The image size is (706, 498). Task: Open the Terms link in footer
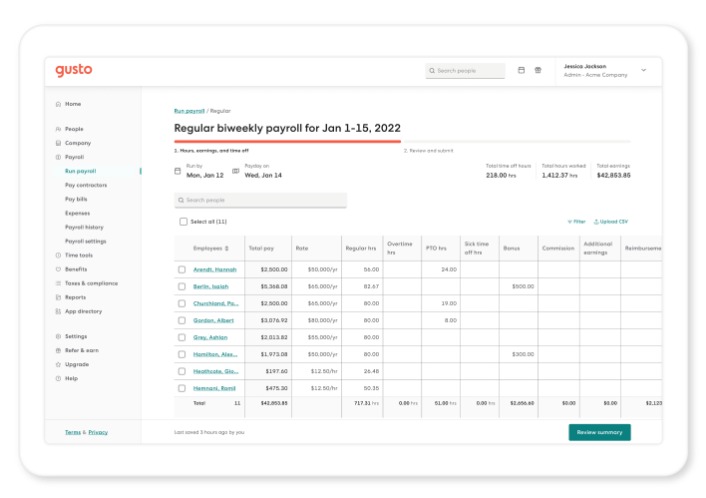[72, 432]
